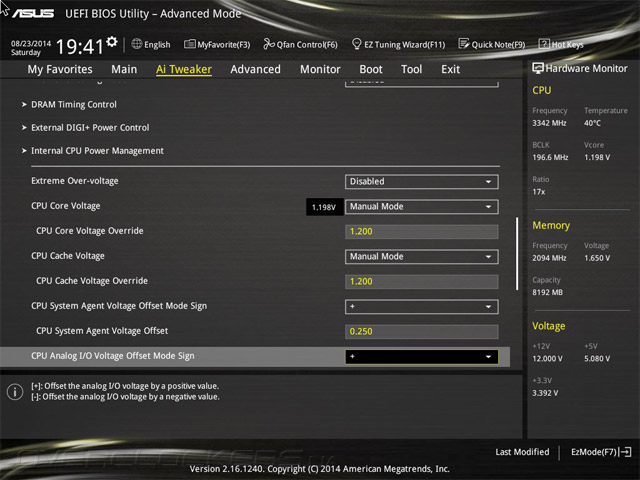This screenshot has width=640, height=480.
Task: Click the info icon beside help text
Action: coord(15,392)
